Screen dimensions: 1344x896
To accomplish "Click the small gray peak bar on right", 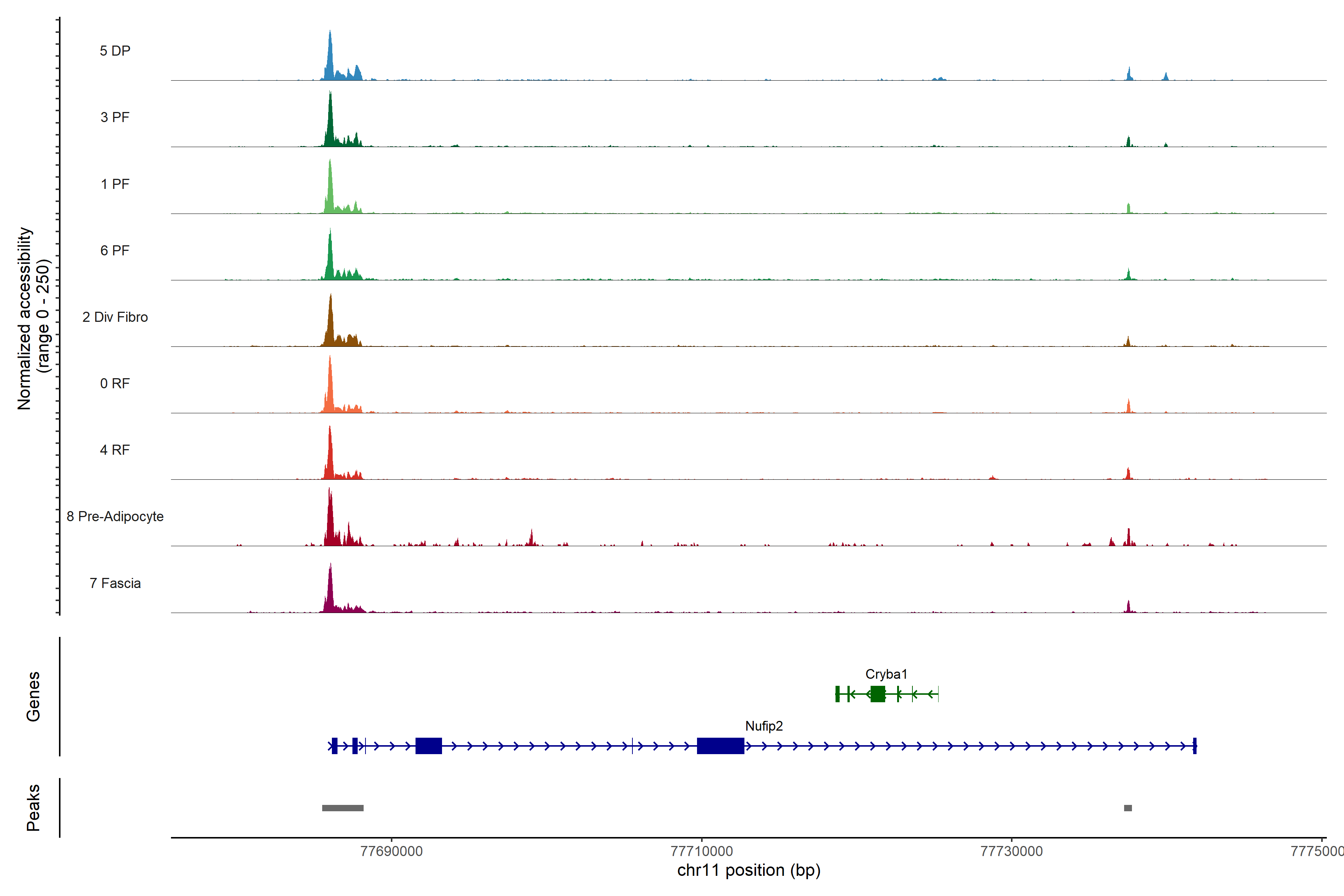I will [x=1128, y=808].
